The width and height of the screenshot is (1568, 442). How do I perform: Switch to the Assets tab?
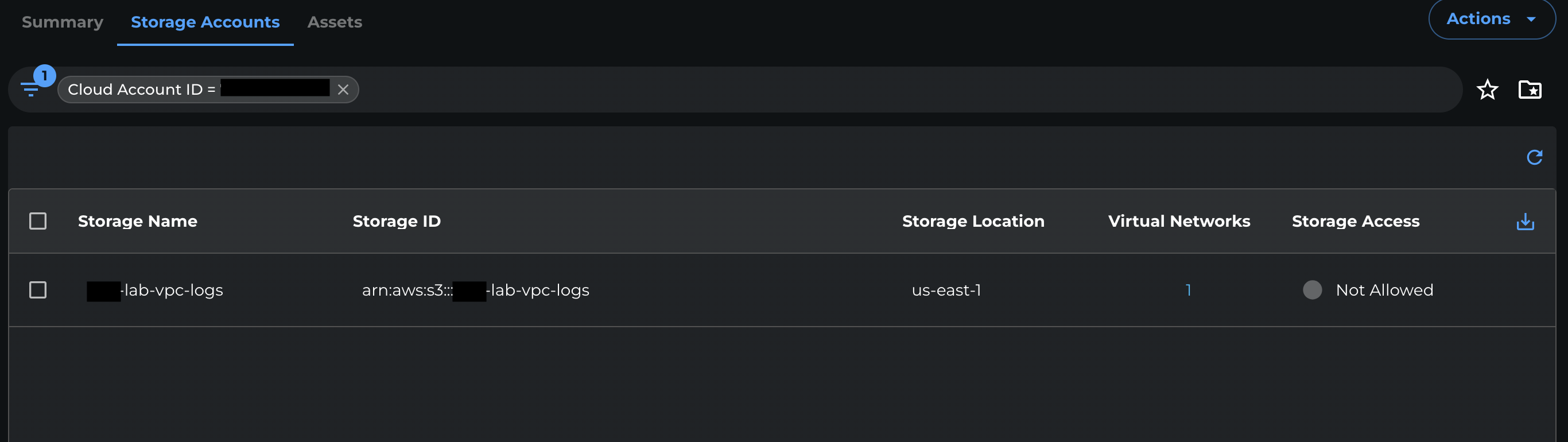tap(335, 22)
